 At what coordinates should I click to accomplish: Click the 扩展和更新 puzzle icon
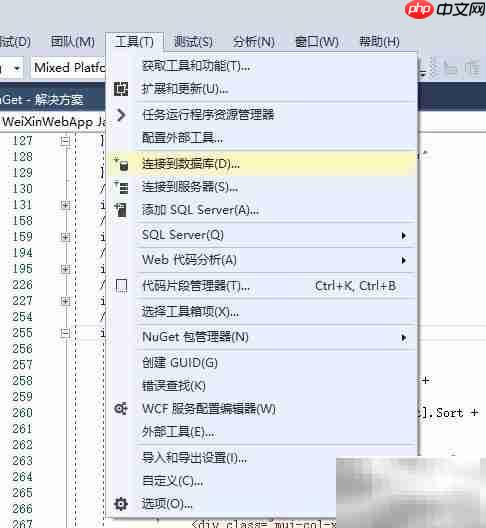[121, 89]
